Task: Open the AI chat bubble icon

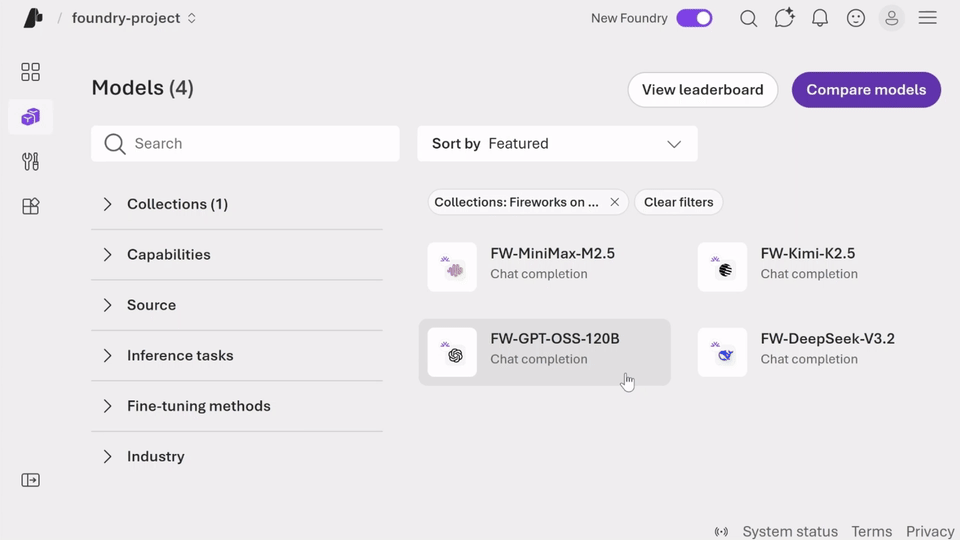Action: pos(784,18)
